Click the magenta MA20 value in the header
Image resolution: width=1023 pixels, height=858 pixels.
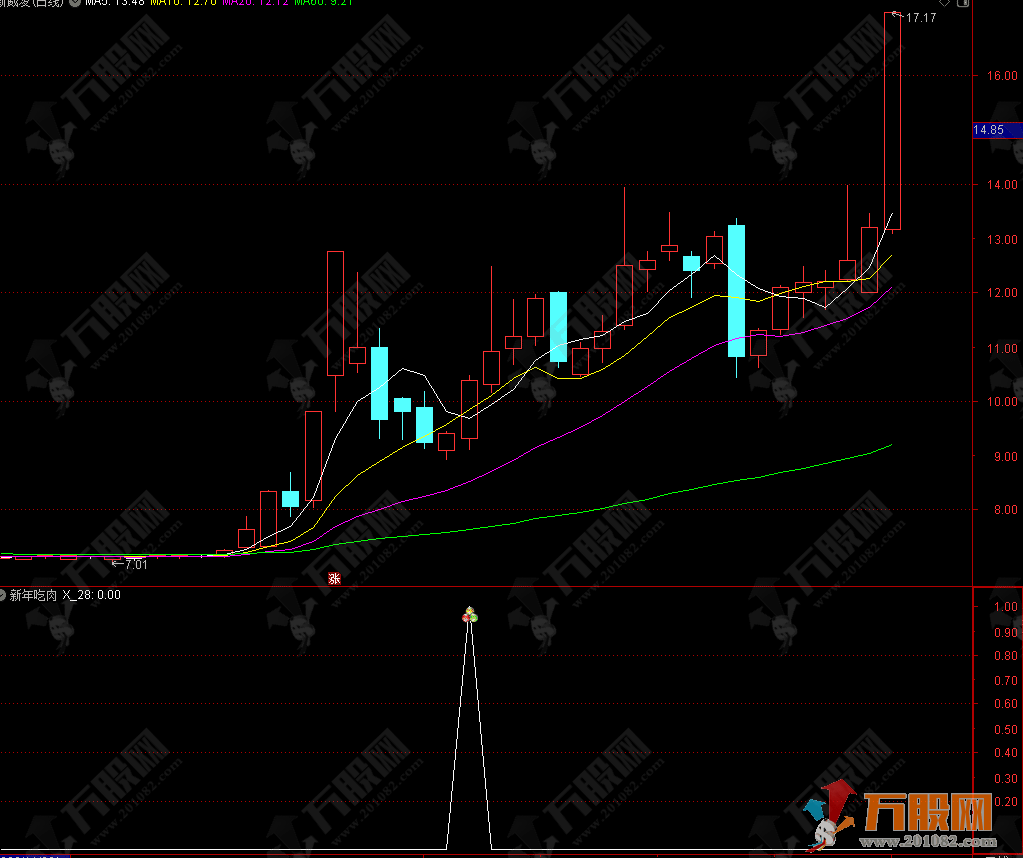coord(254,3)
